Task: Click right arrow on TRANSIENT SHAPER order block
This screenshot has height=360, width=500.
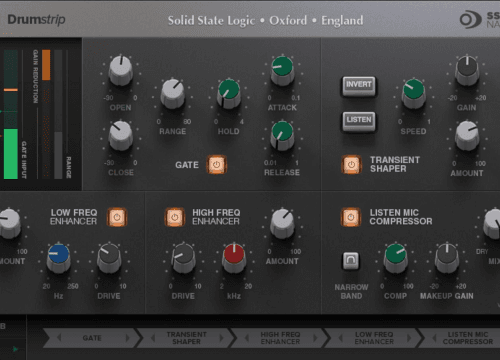Action: click(x=221, y=338)
